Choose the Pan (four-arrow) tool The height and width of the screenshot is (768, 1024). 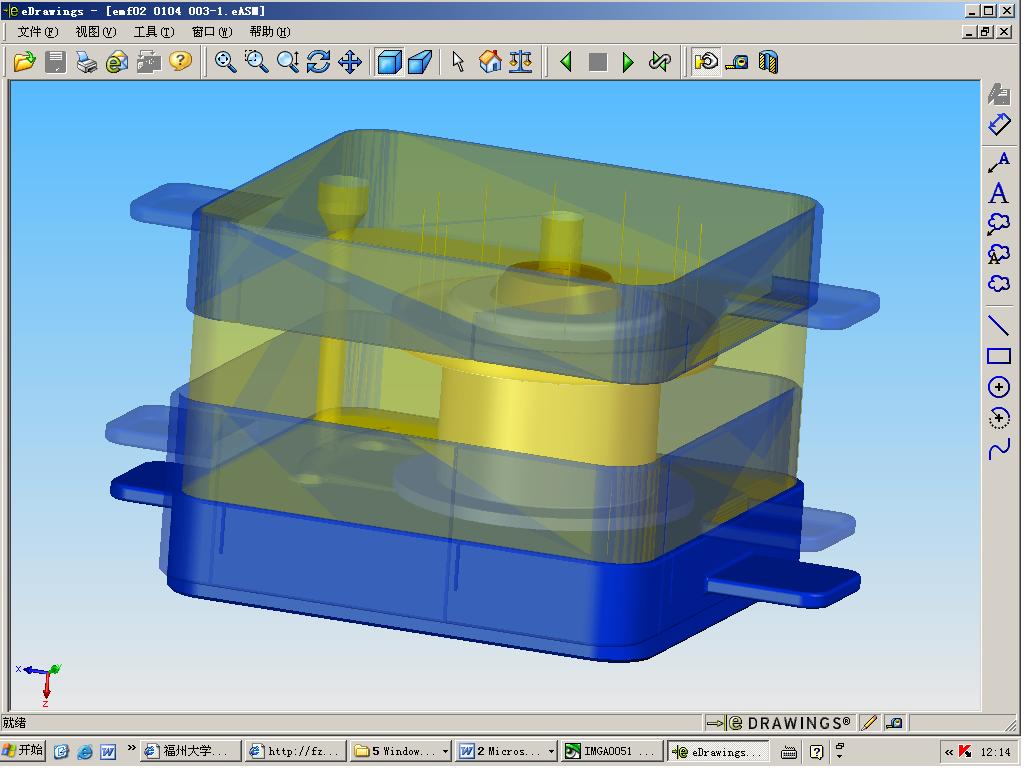pyautogui.click(x=350, y=62)
